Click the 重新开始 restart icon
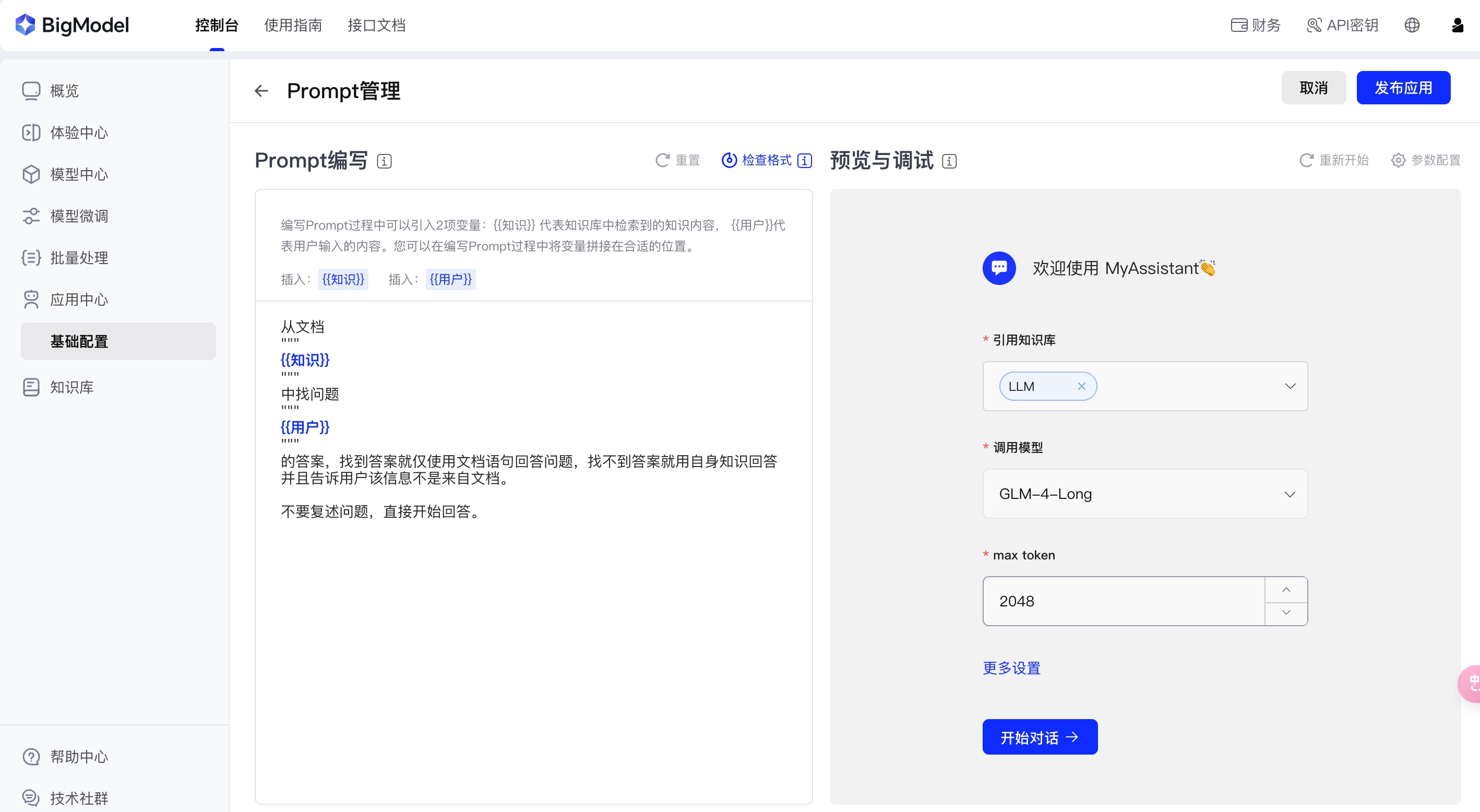Screen dimensions: 1480x812 point(1306,160)
